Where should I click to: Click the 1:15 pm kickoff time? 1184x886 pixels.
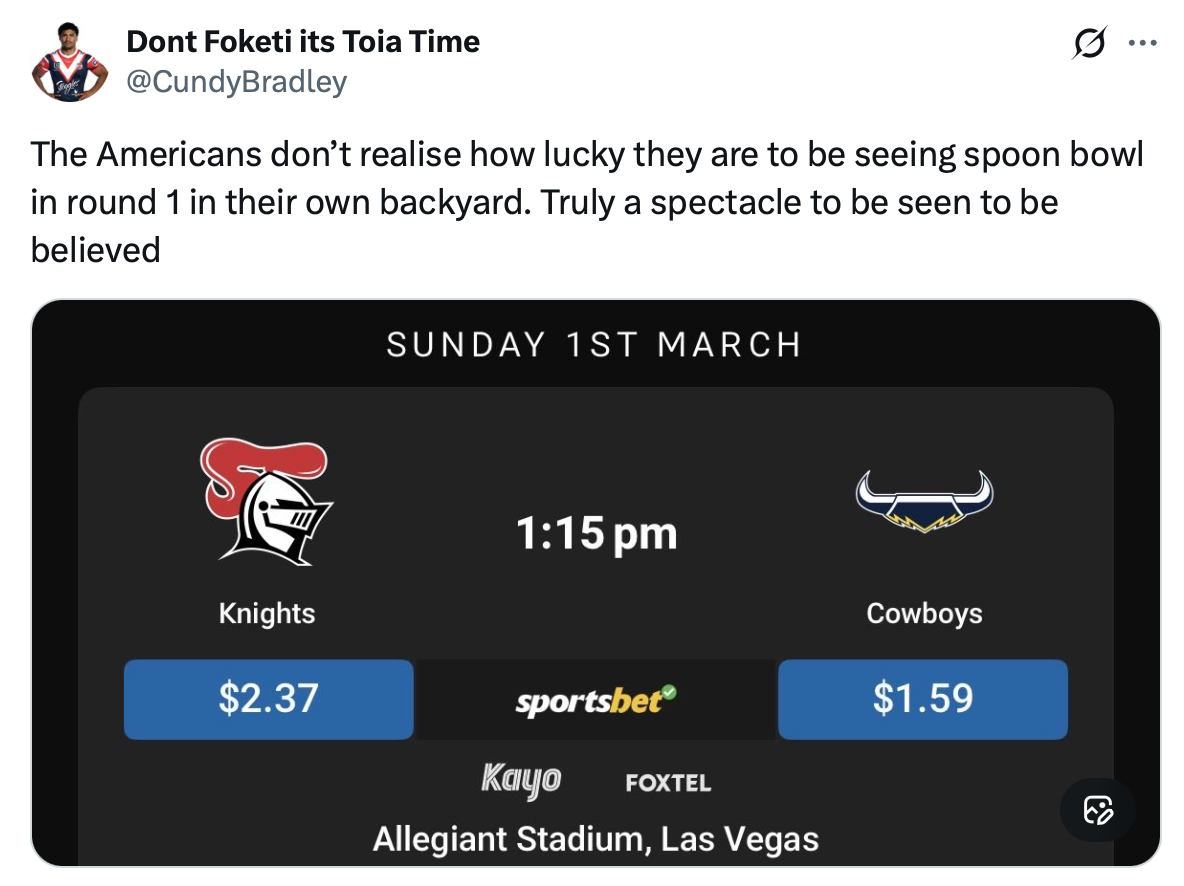point(596,533)
